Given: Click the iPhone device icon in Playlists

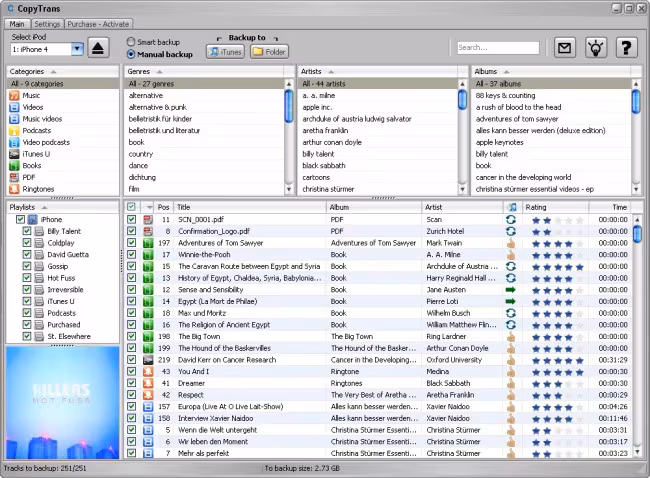Looking at the screenshot, I should [x=32, y=219].
